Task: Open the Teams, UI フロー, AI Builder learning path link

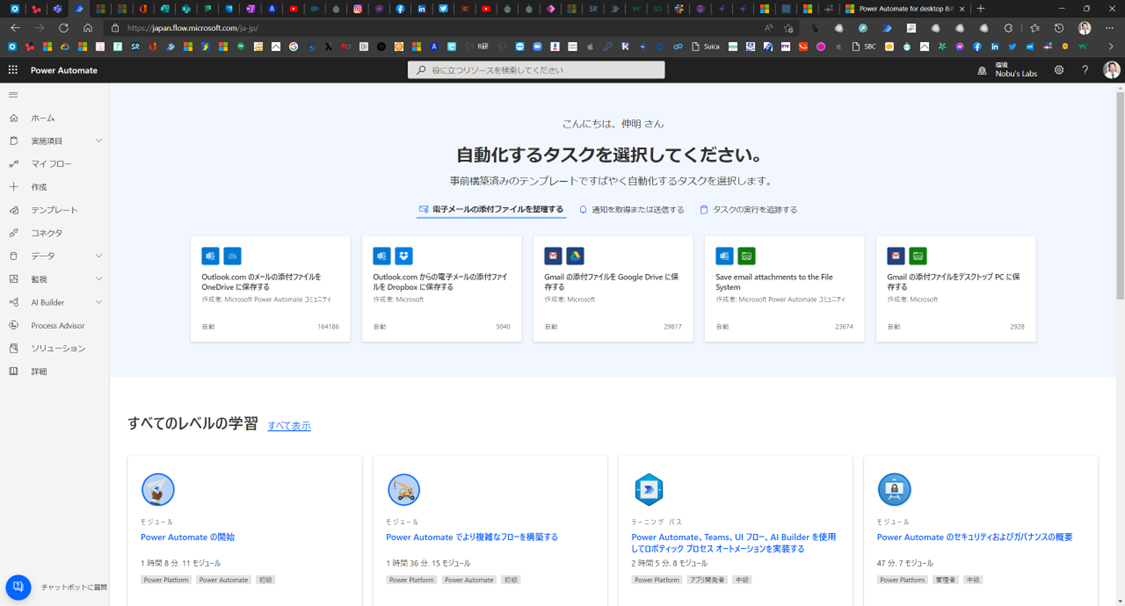Action: click(x=733, y=543)
